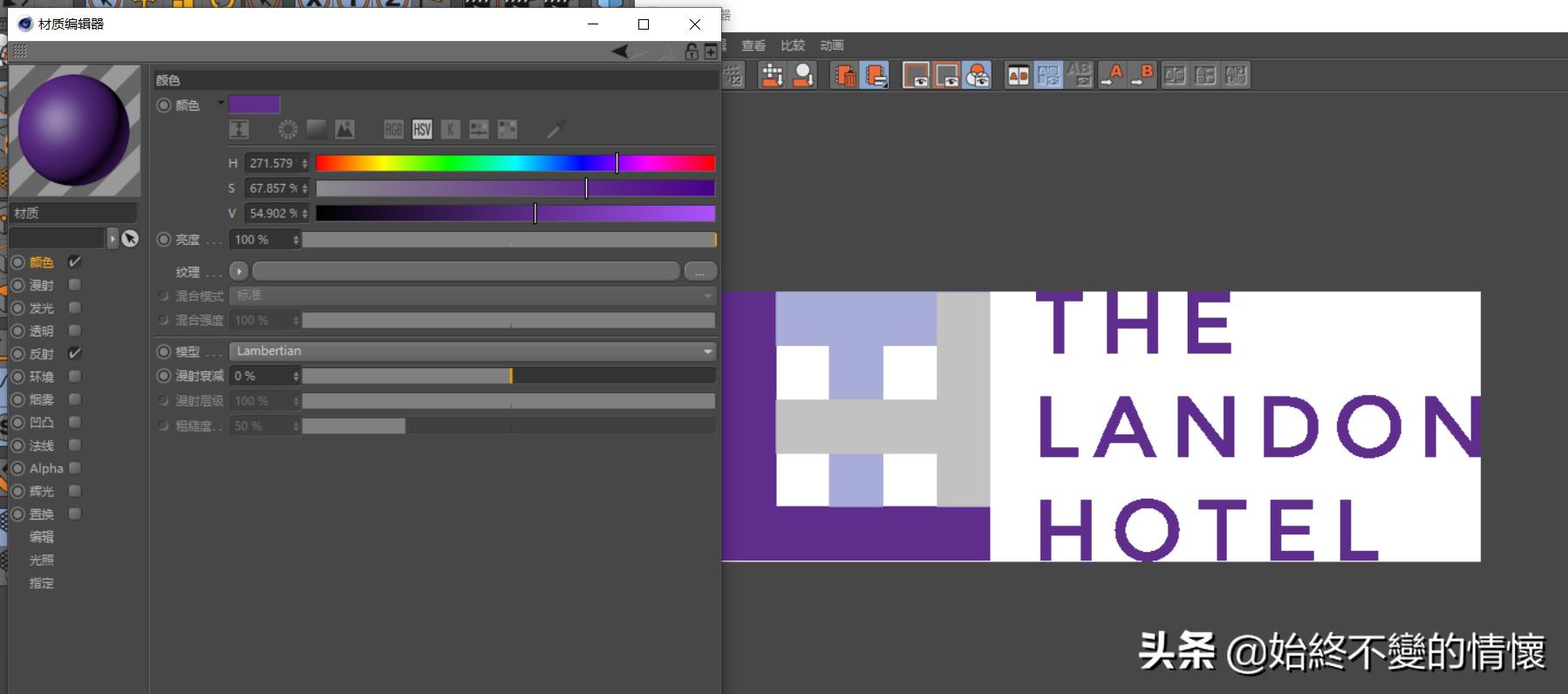Enable the 发光 channel checkbox
Screen dimensions: 1568x694
click(x=75, y=307)
